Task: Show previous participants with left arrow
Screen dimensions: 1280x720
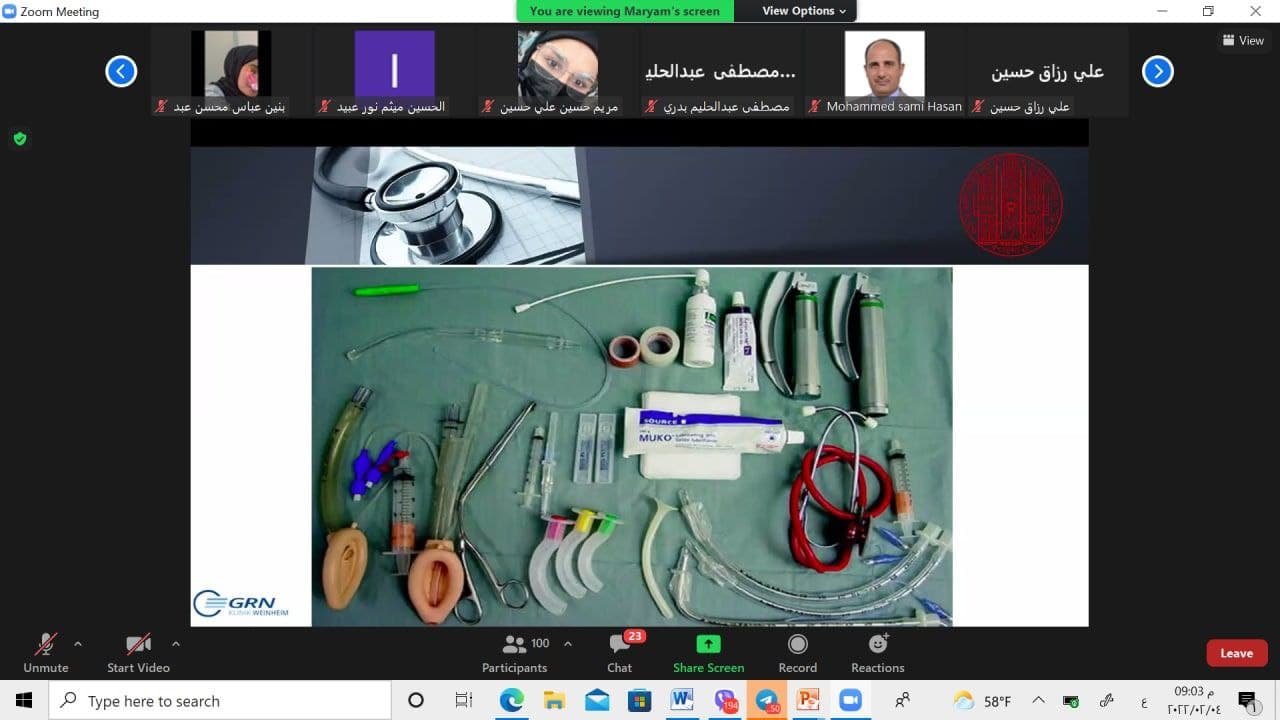Action: point(121,71)
